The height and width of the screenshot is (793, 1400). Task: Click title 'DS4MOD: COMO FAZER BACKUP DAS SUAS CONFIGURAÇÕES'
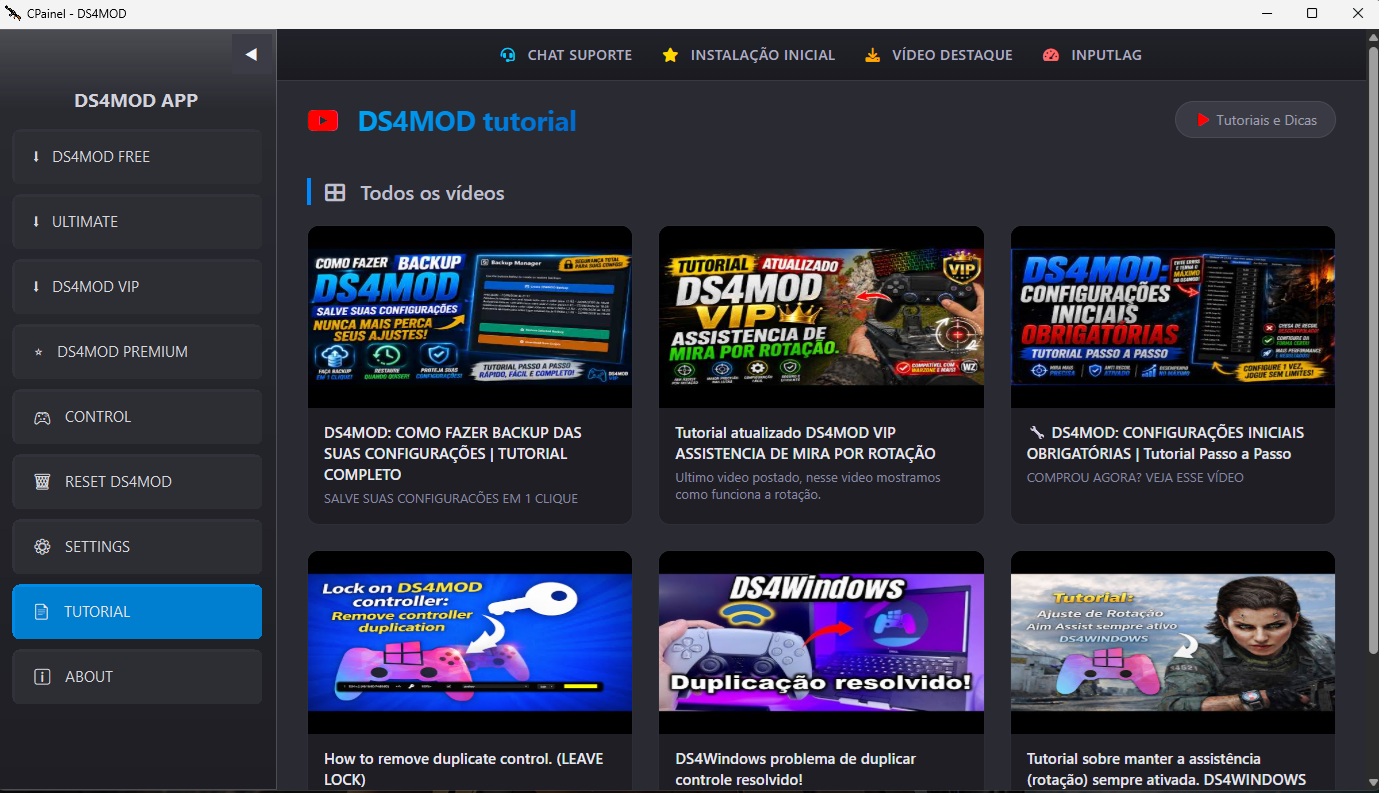tap(453, 454)
